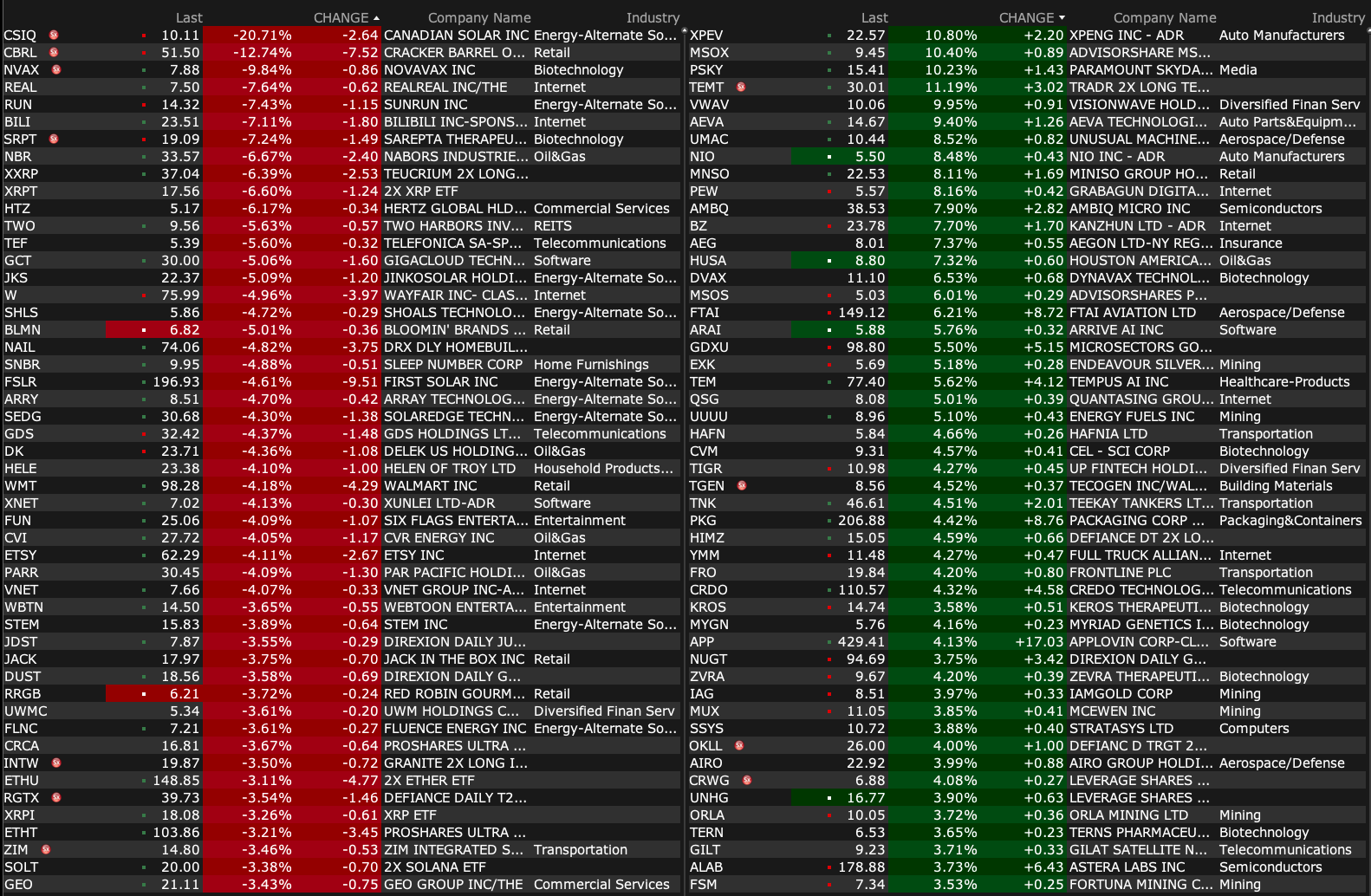Click the red badge icon next to TEMT

point(741,88)
